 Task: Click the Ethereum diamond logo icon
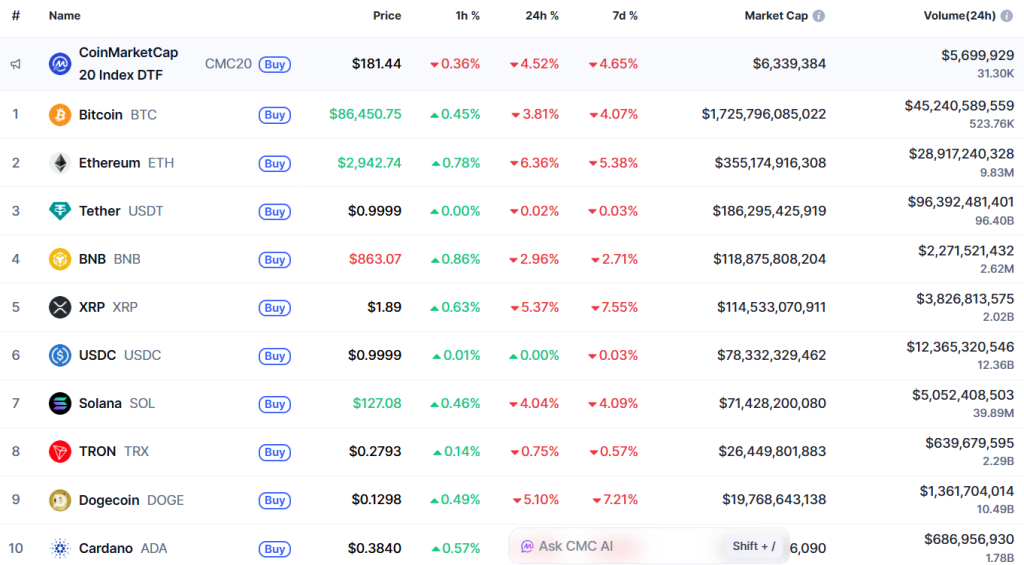point(60,163)
